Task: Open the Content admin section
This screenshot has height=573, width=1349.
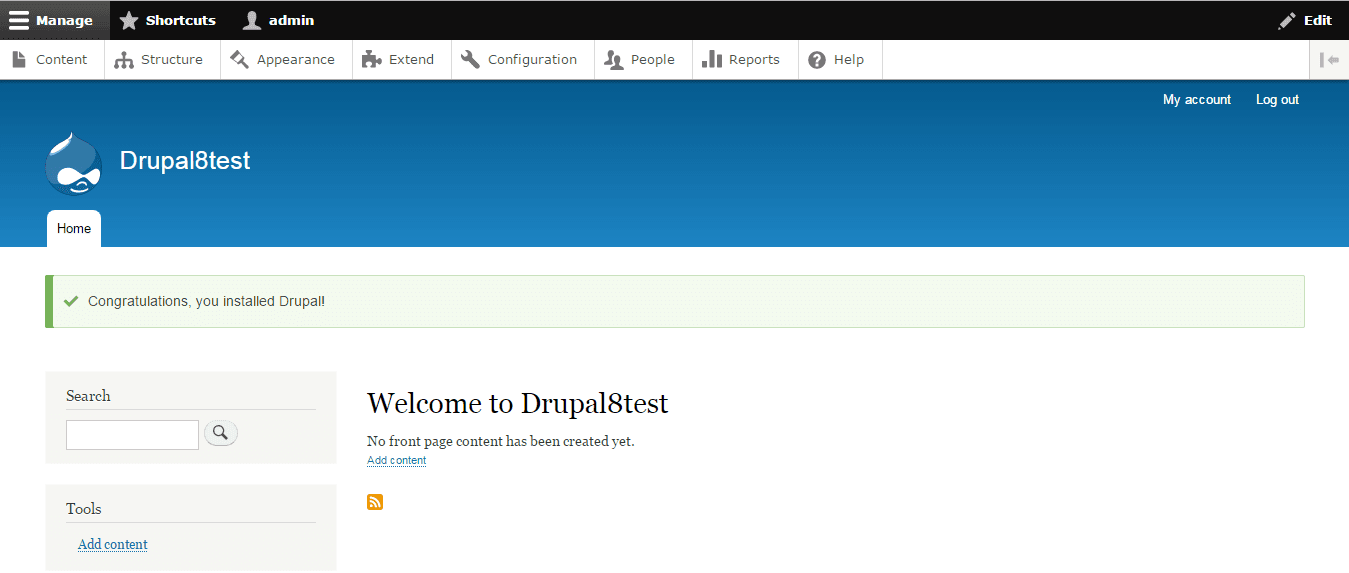Action: point(51,60)
